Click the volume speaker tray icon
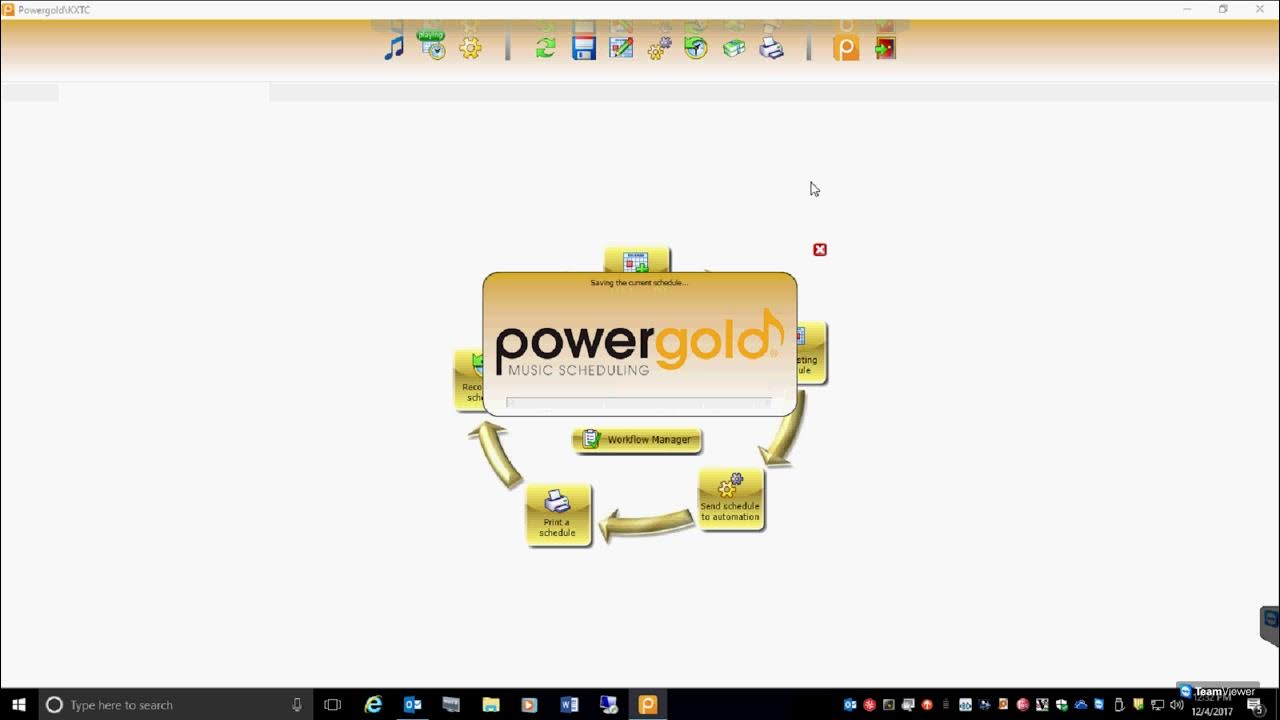 (1176, 705)
